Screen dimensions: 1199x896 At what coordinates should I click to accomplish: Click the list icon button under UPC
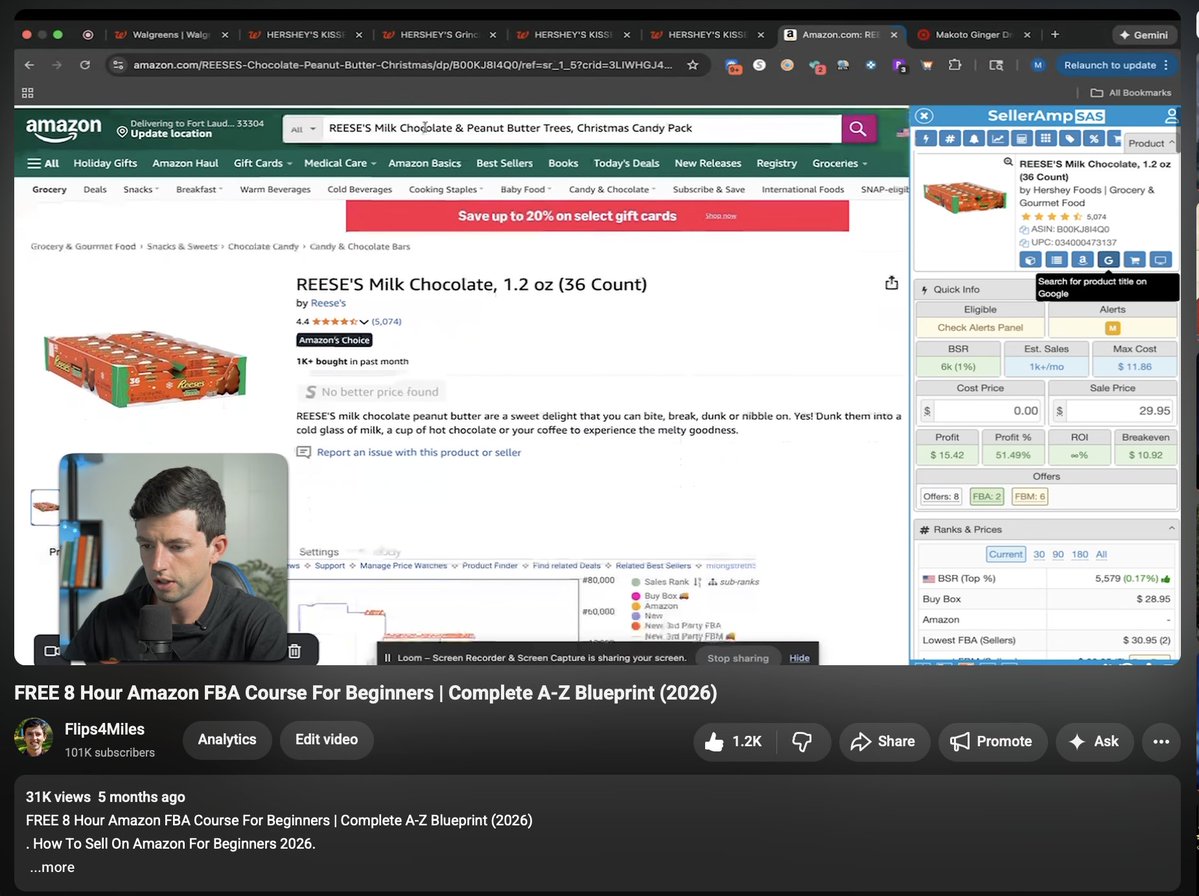[1056, 260]
